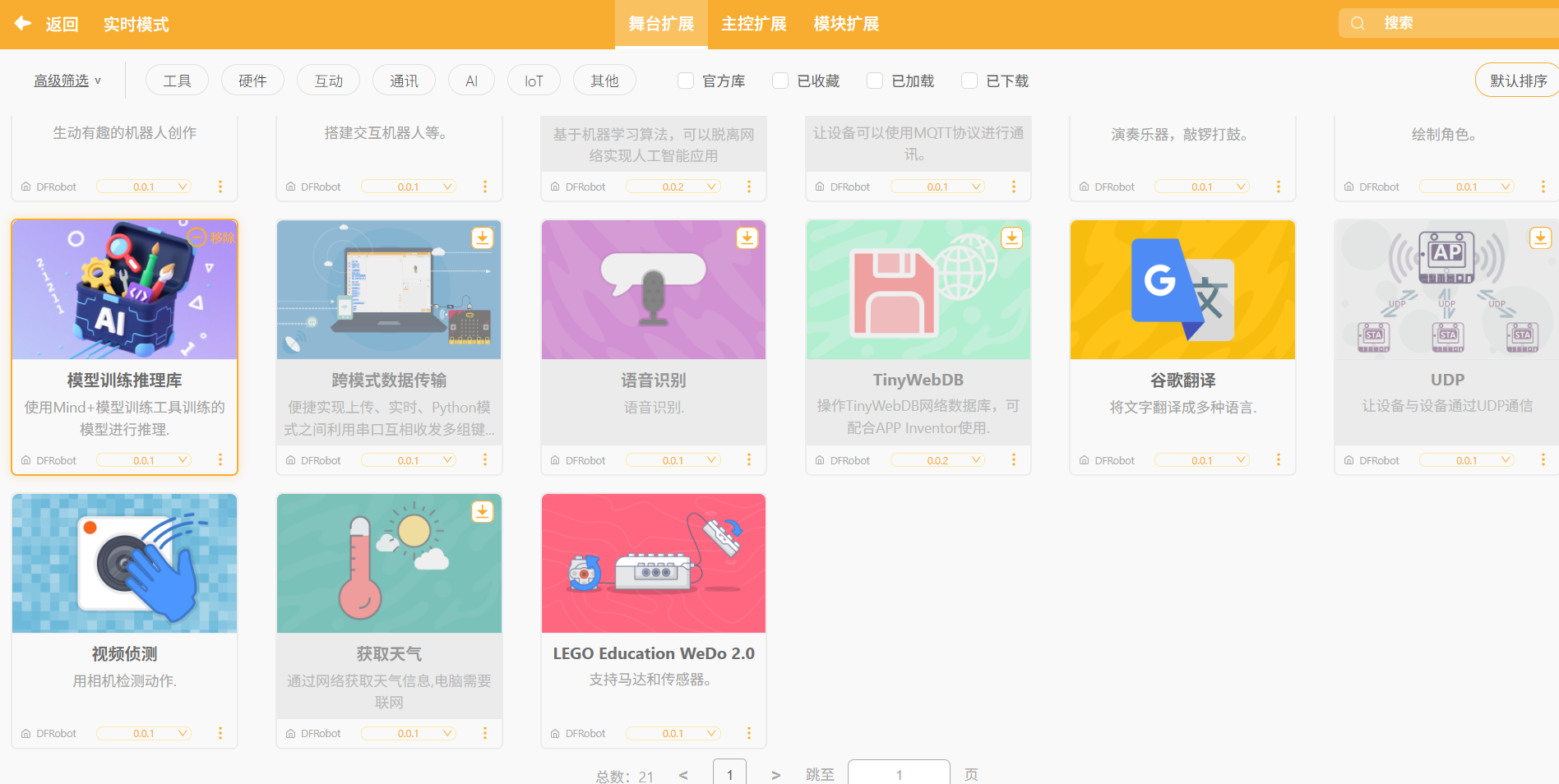Remove the 模型训练推理库 extension
Viewport: 1559px width, 784px height.
pos(211,238)
